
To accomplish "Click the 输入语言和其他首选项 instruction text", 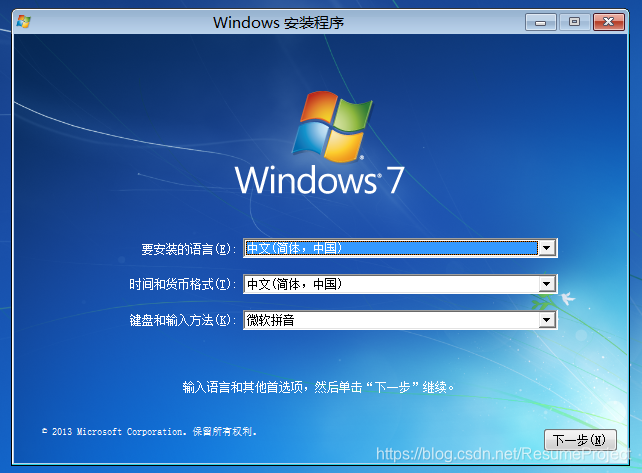I will coord(318,387).
